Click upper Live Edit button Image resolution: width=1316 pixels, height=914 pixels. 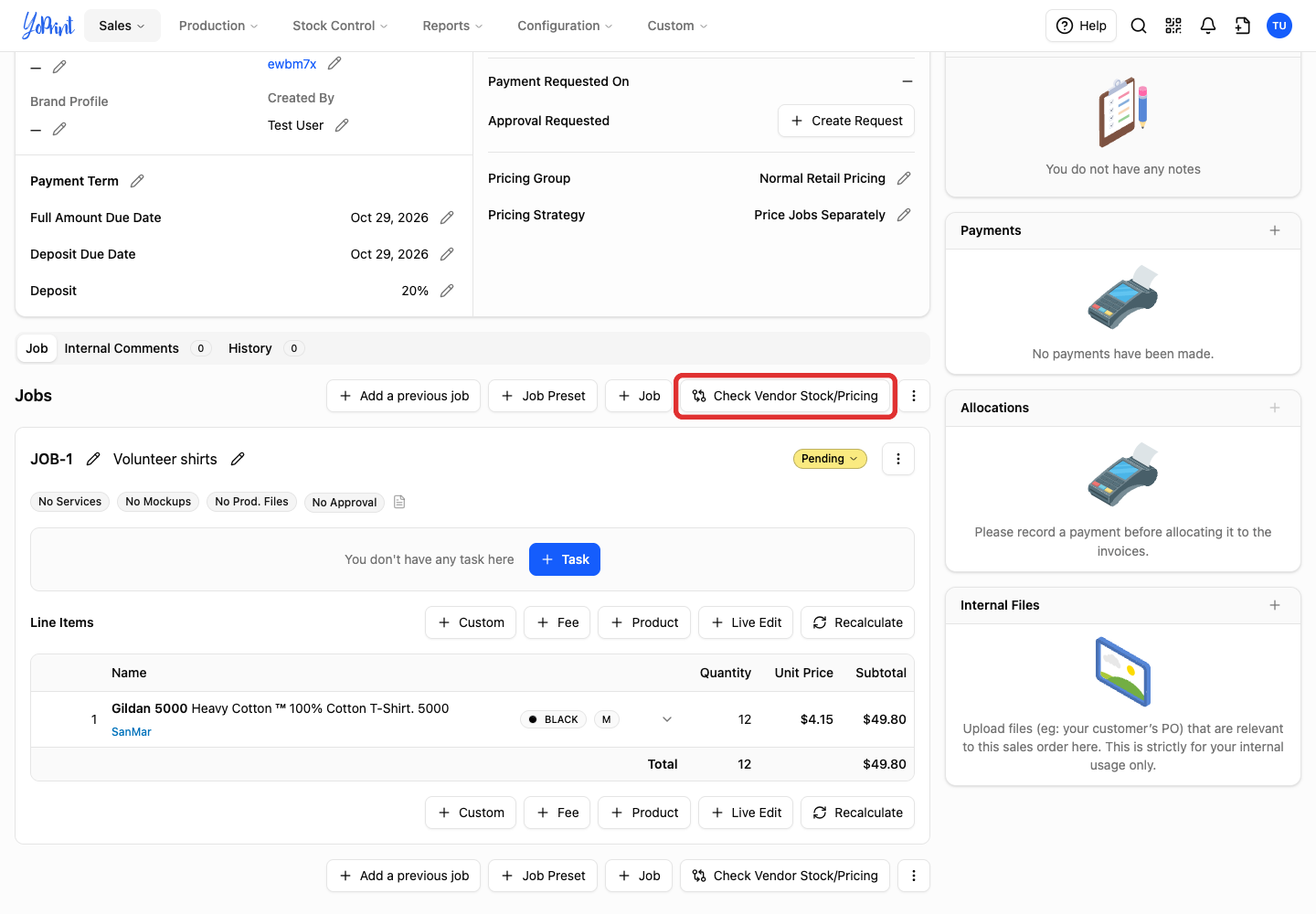coord(746,622)
